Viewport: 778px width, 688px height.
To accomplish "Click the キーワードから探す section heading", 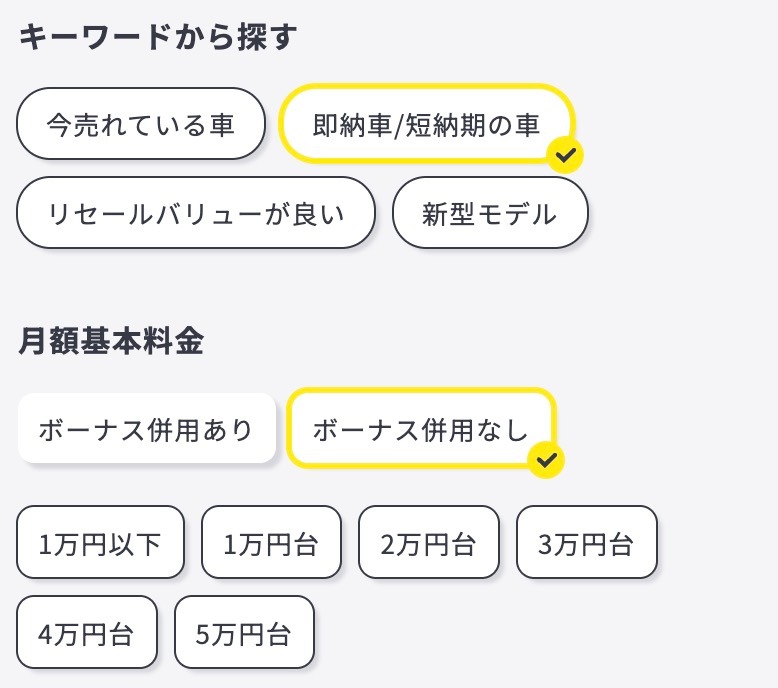I will [x=158, y=38].
